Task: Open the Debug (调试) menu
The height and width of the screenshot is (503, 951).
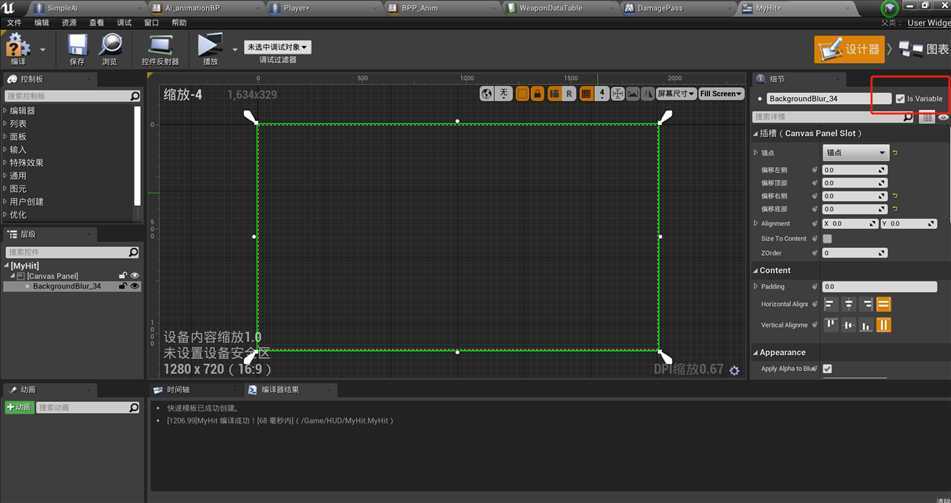Action: pyautogui.click(x=124, y=22)
